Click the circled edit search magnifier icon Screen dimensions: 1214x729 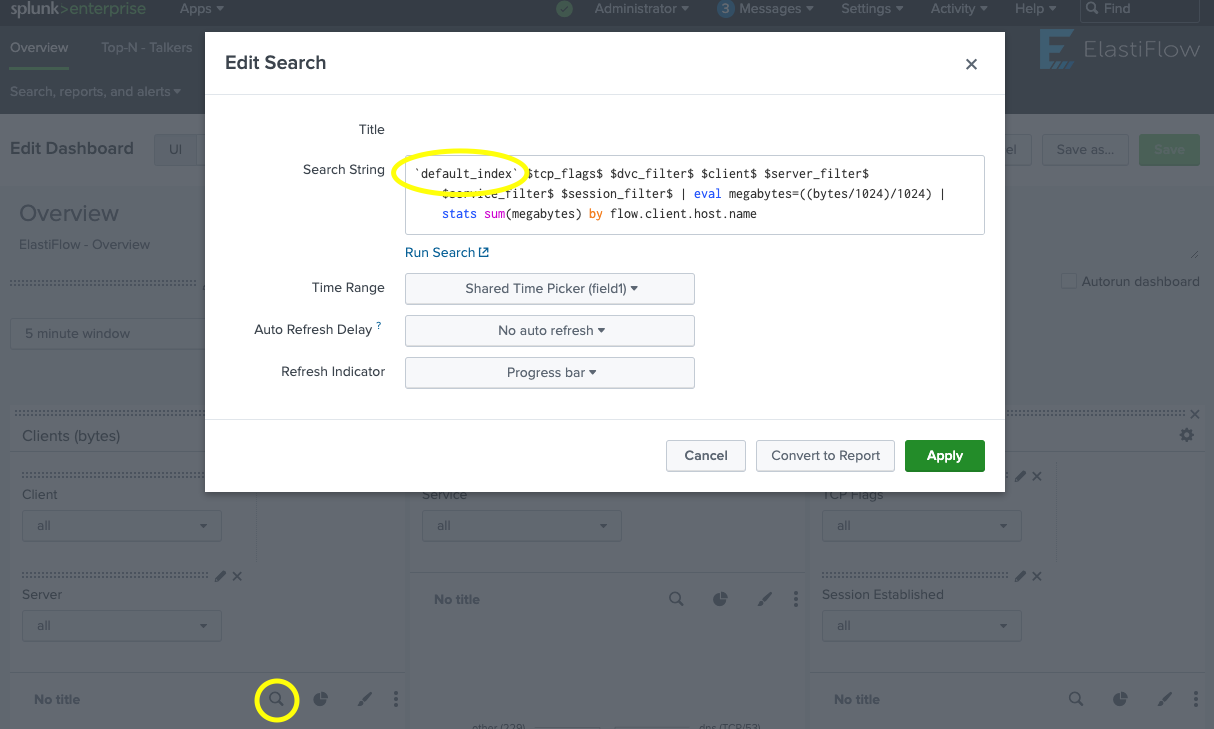click(277, 699)
